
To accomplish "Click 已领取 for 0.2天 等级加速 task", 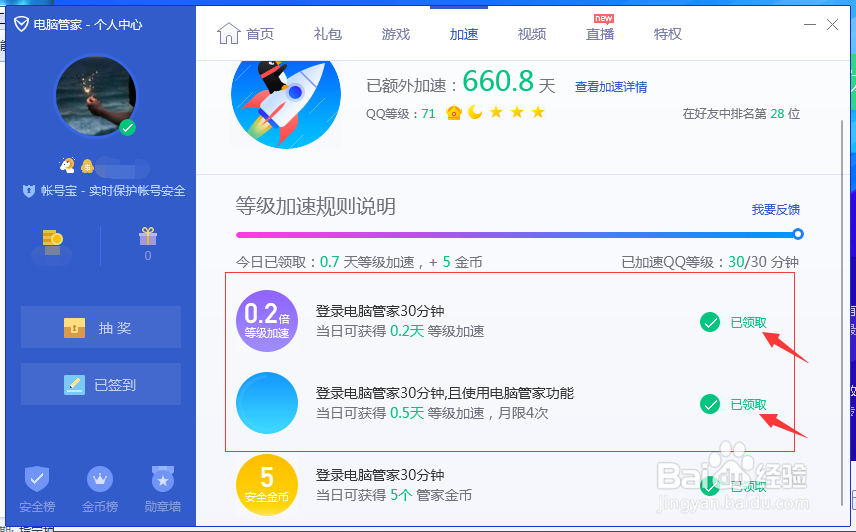I will pyautogui.click(x=748, y=322).
